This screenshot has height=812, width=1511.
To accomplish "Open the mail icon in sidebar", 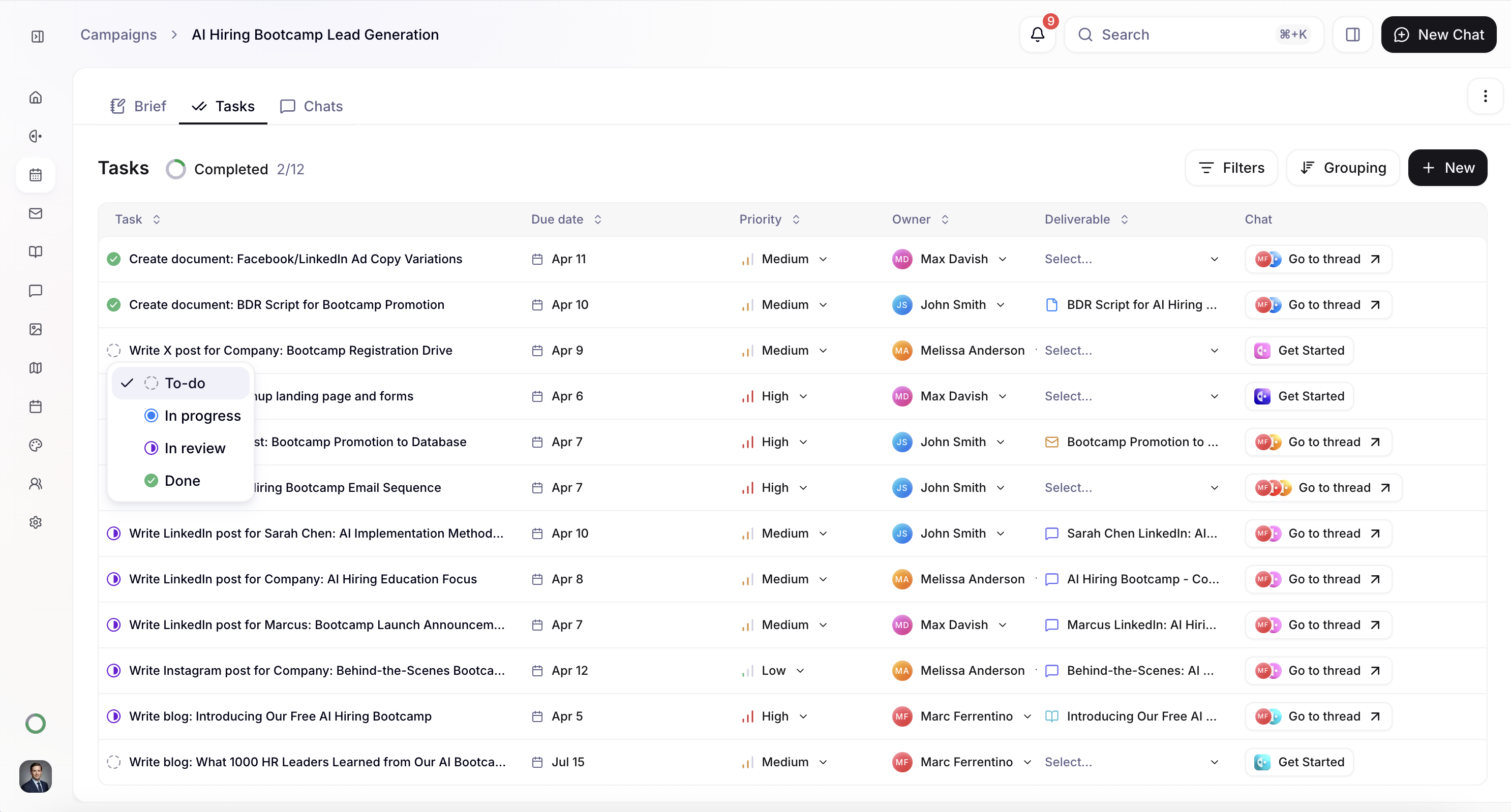I will (x=36, y=213).
